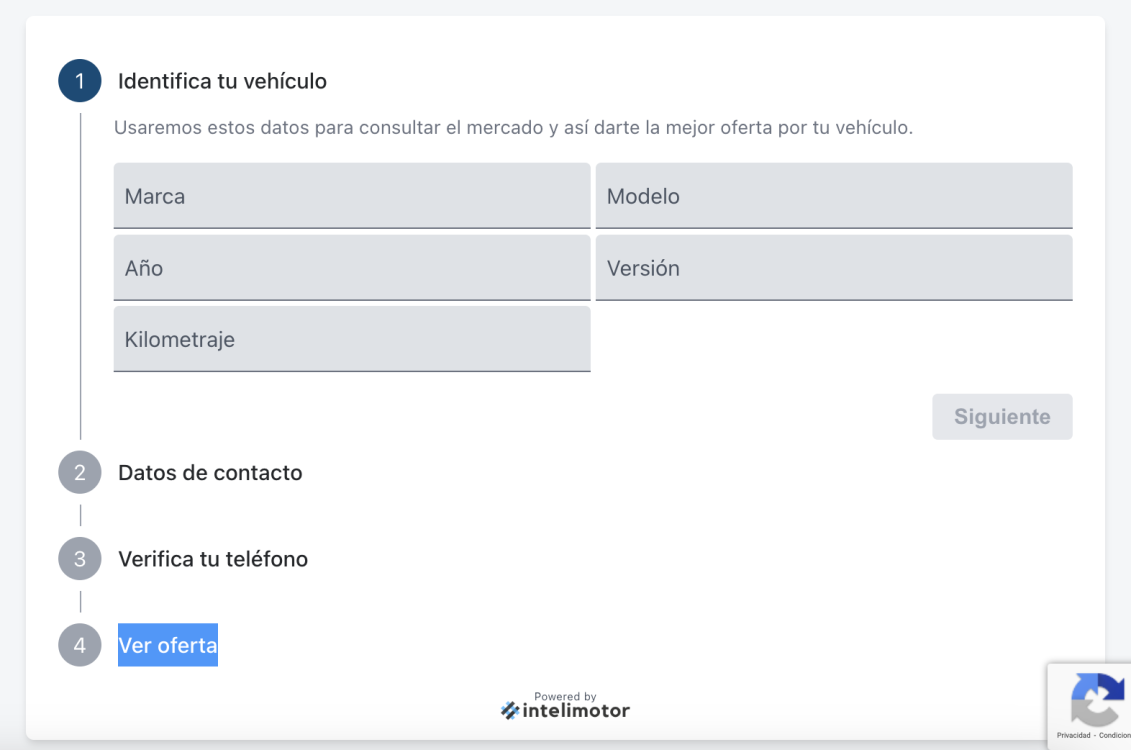Click the Intelimotor logo icon

(x=509, y=709)
